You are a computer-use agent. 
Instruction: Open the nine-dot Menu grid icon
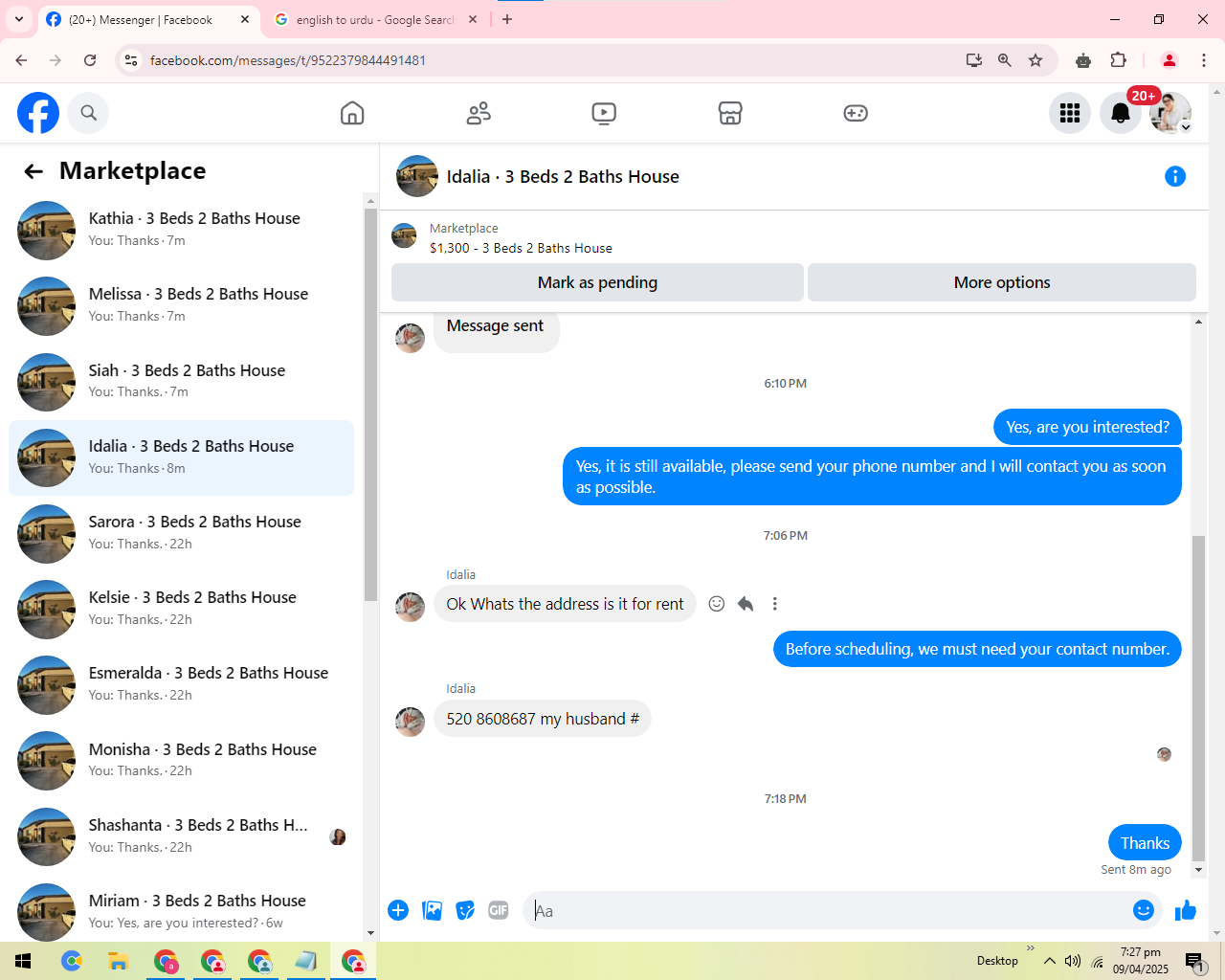pos(1070,113)
